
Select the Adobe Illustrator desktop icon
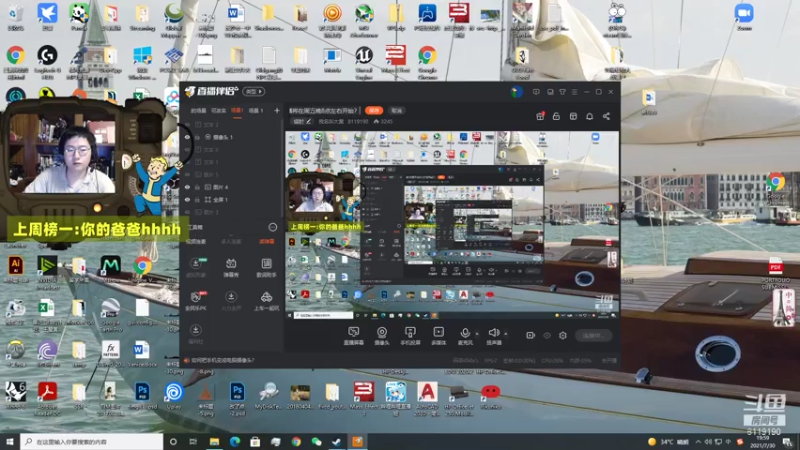coord(16,269)
